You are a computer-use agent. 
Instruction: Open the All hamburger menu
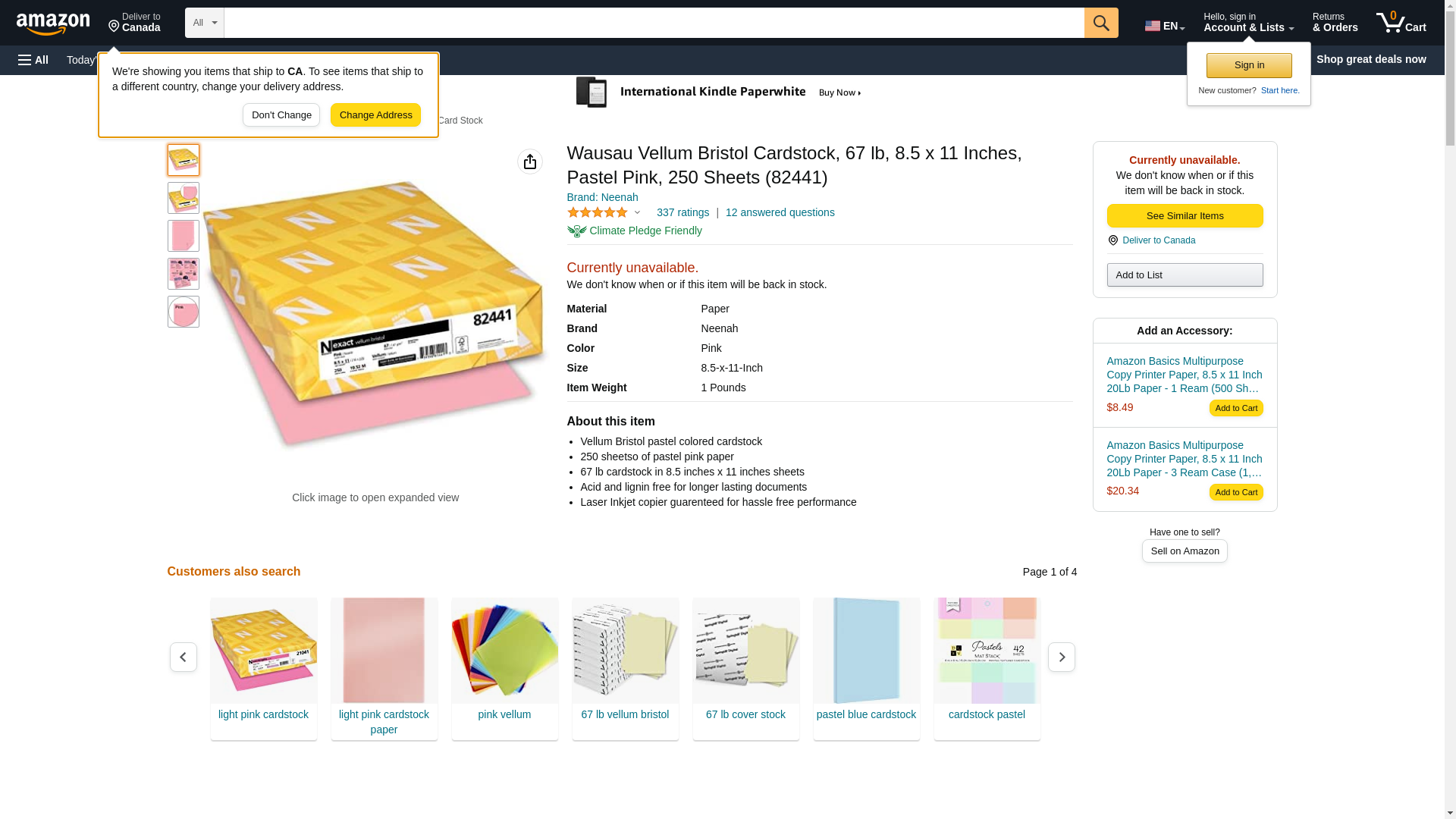[33, 60]
